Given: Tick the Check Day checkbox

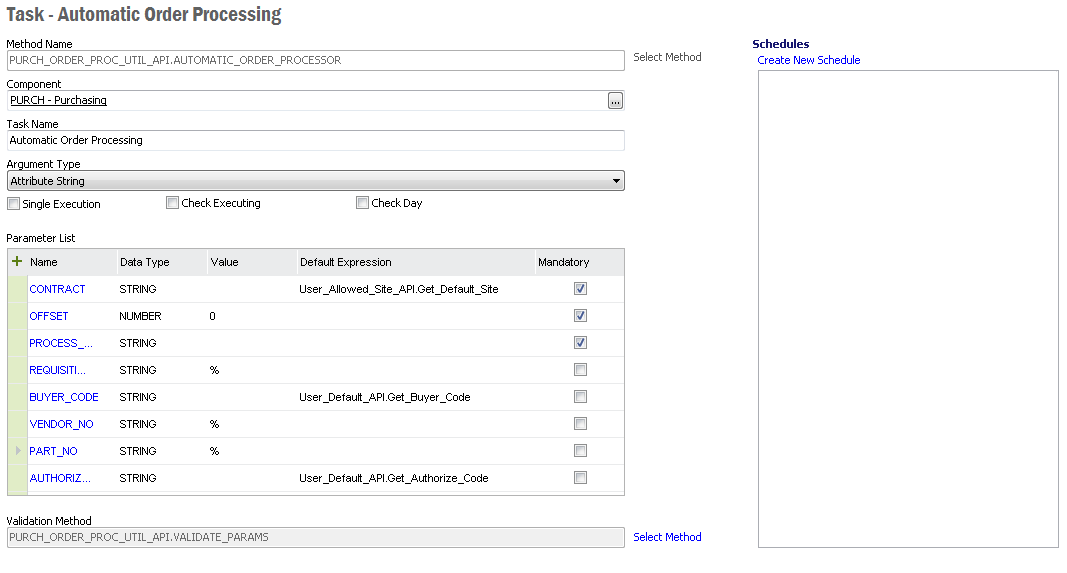Looking at the screenshot, I should pos(363,203).
